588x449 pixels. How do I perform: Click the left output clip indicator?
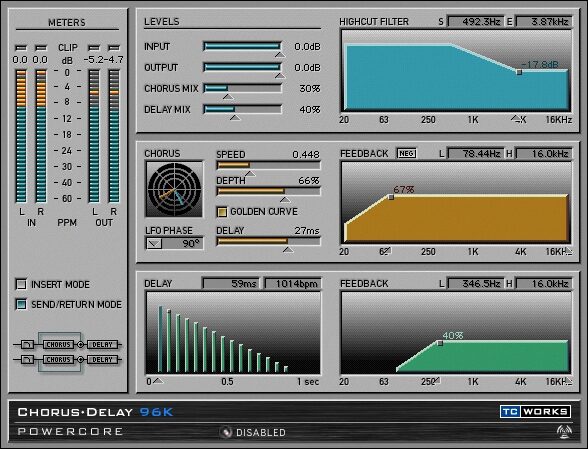[x=94, y=48]
